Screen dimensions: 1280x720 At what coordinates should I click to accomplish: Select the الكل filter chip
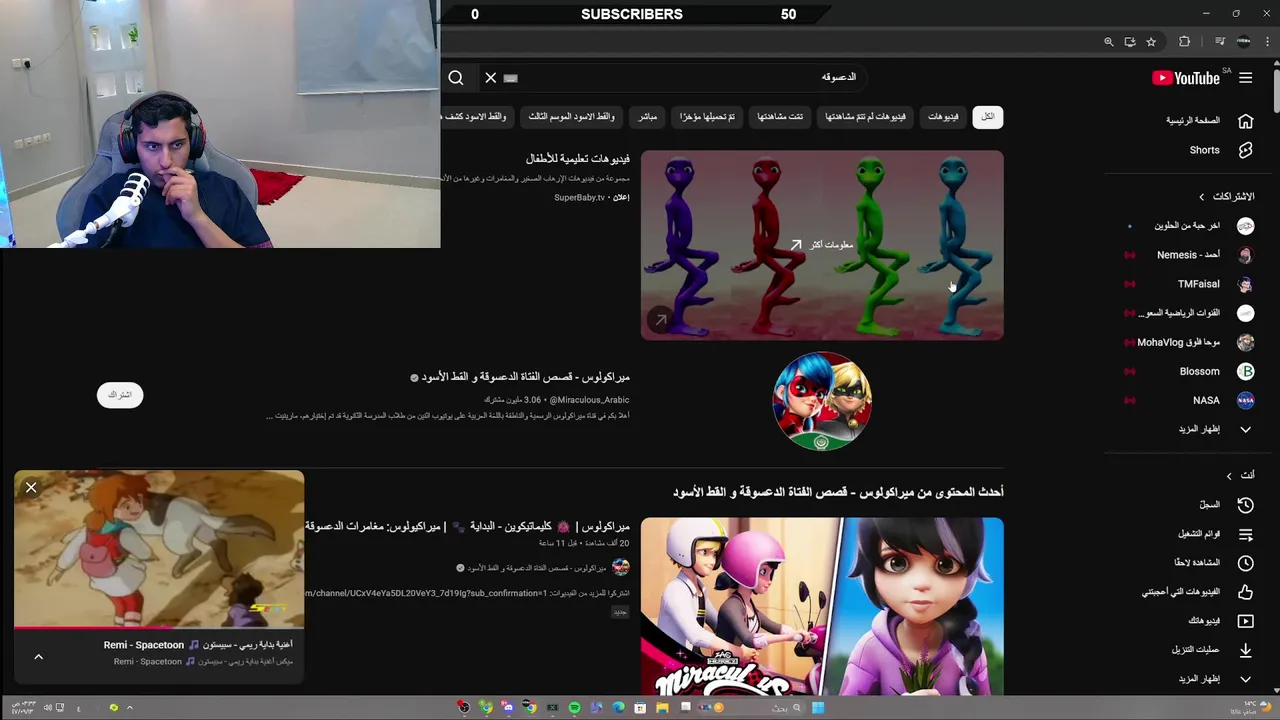coord(988,117)
